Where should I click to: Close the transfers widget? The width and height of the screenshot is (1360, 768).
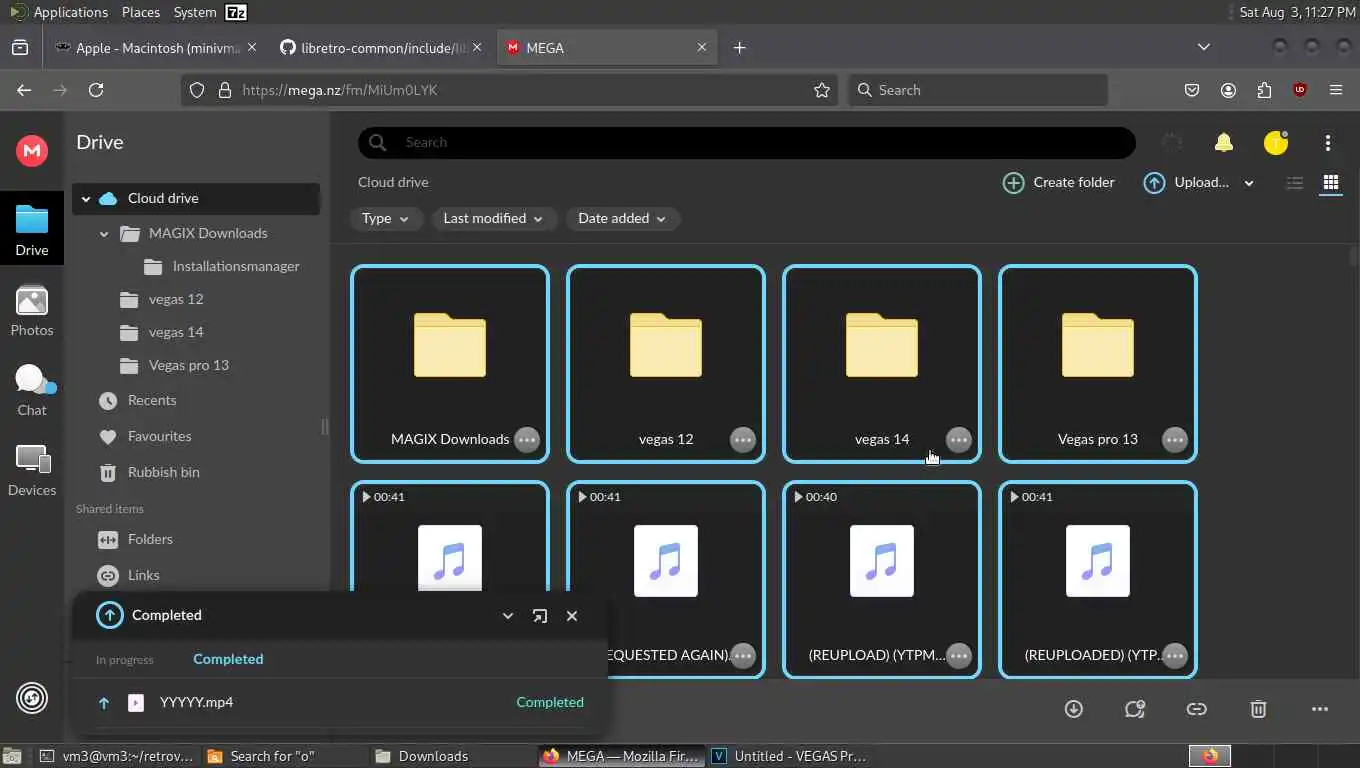pos(572,616)
